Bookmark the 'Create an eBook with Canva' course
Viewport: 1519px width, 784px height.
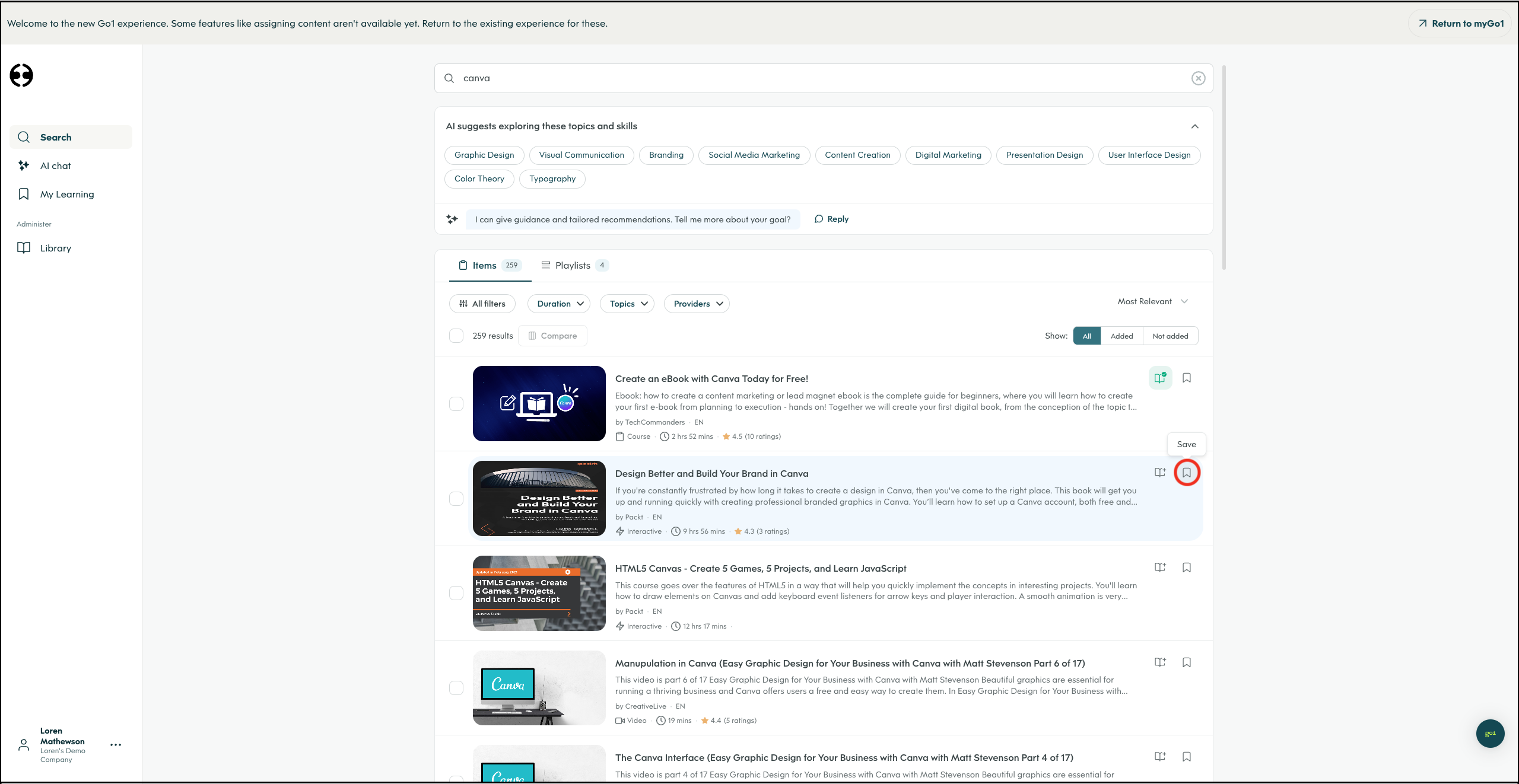pyautogui.click(x=1186, y=378)
